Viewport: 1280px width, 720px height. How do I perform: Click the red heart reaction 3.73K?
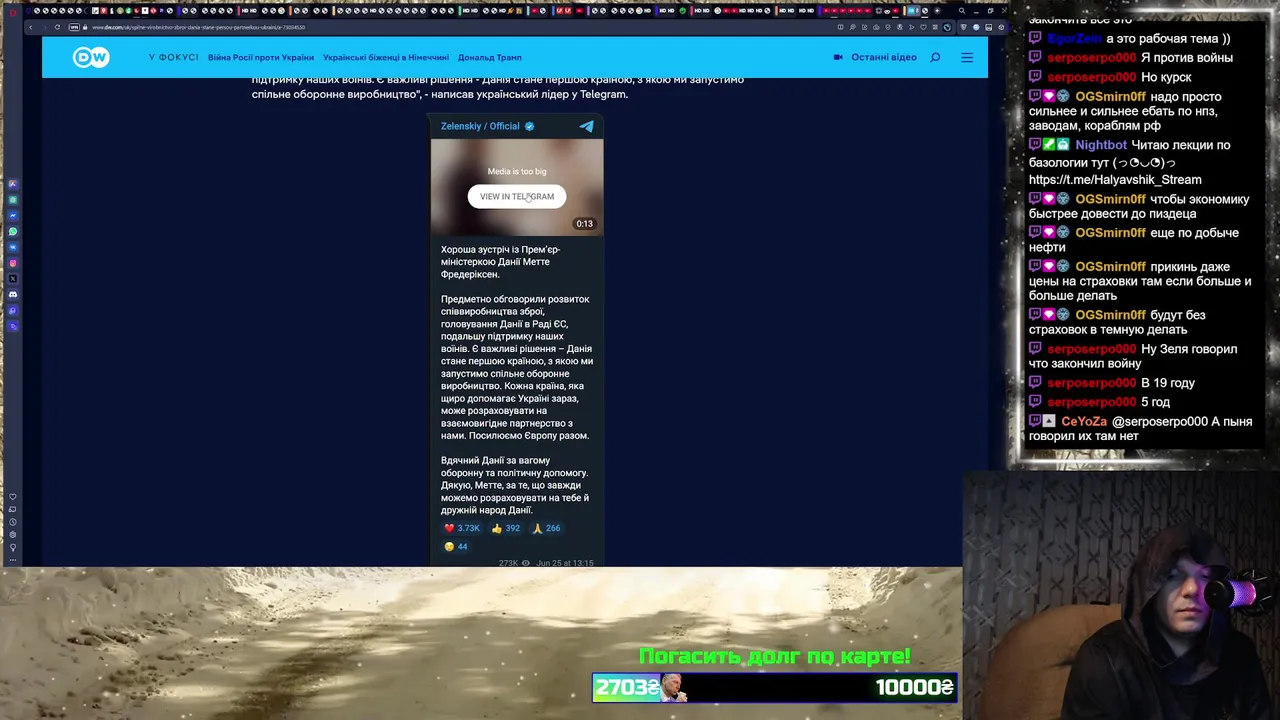[462, 528]
